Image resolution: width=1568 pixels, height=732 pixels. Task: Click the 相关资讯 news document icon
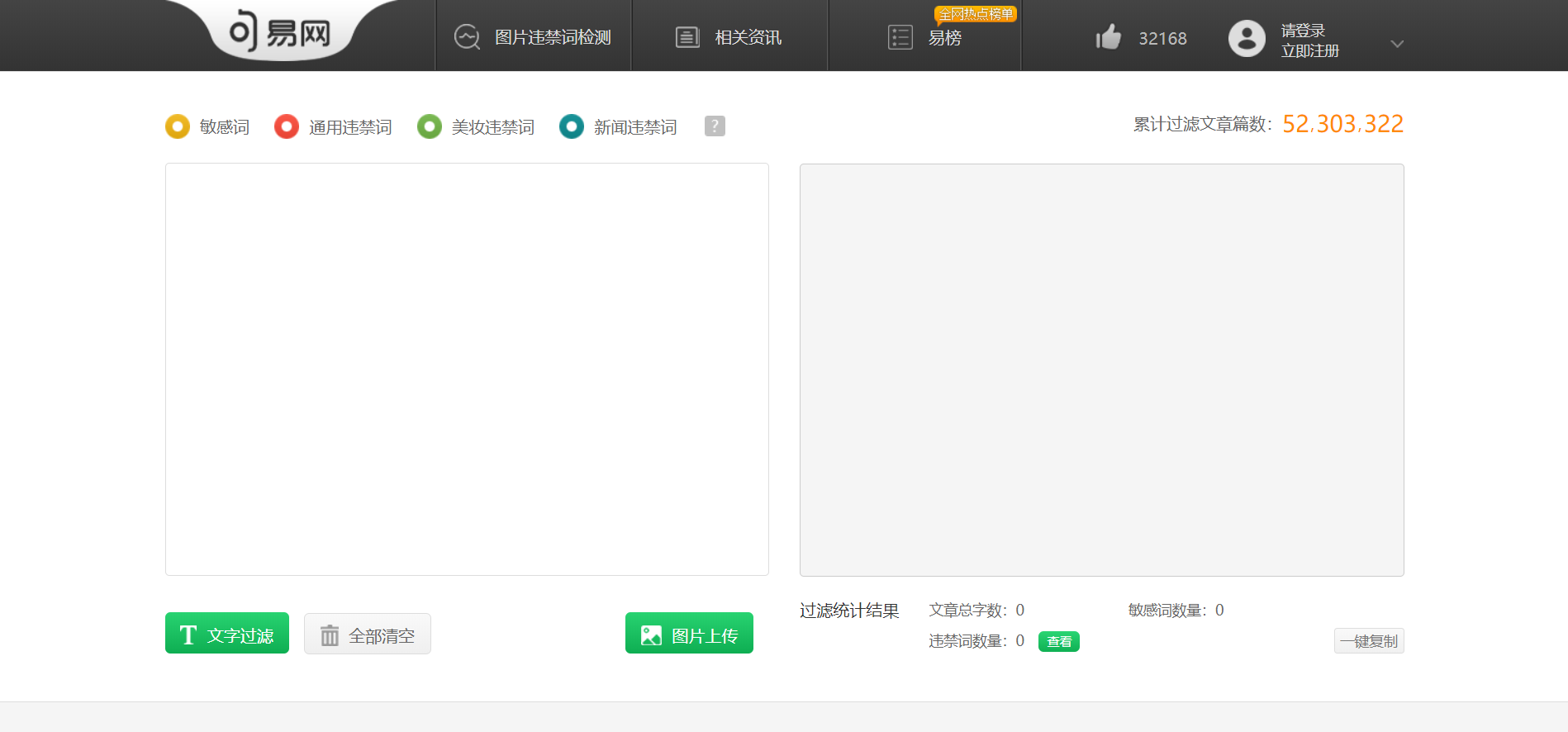tap(687, 37)
